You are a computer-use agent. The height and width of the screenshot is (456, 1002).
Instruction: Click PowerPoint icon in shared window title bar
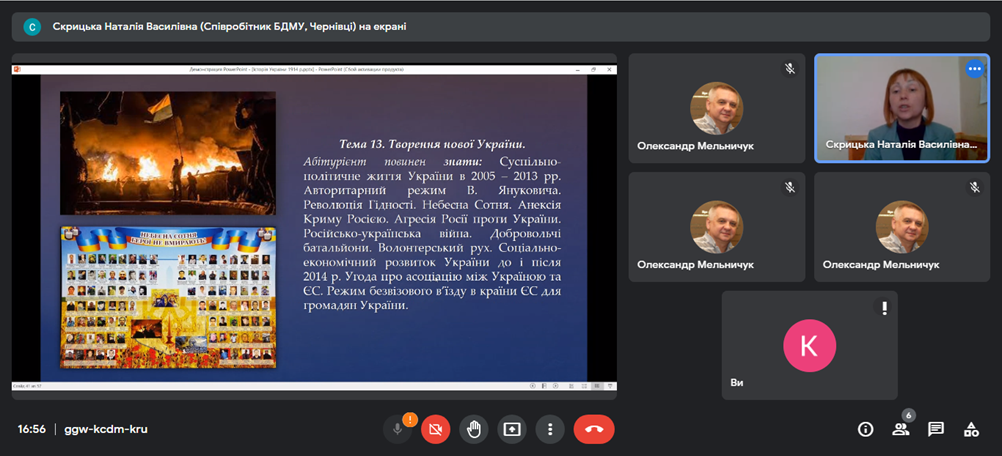tap(17, 69)
